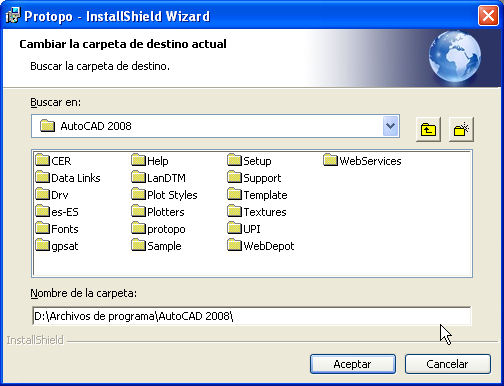Open the Buscar en dropdown arrow
504x386 pixels.
[x=390, y=126]
